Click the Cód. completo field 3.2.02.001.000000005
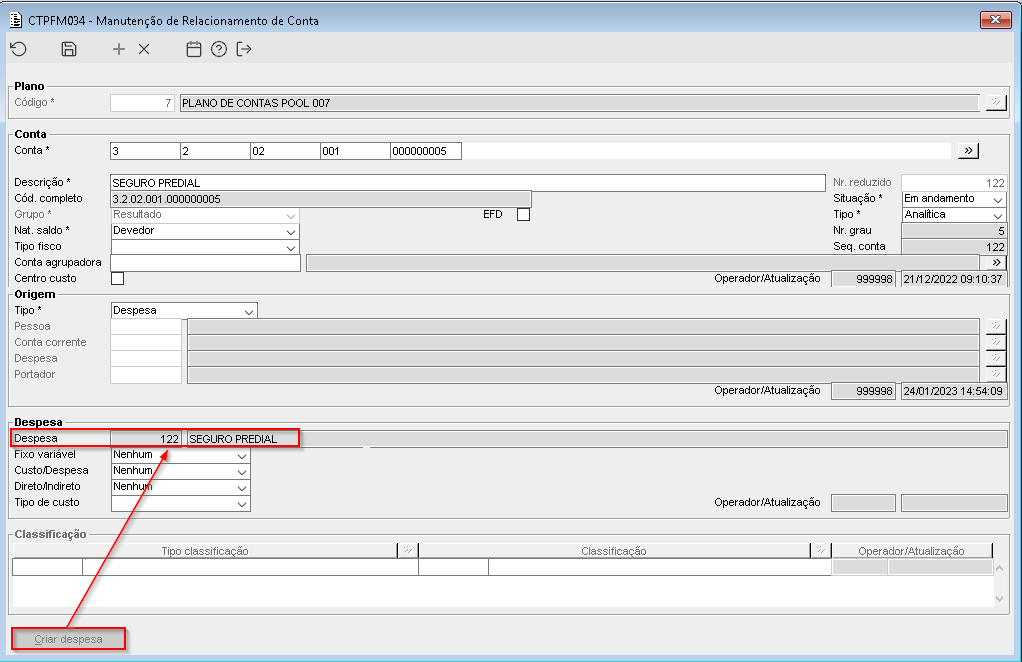This screenshot has height=662, width=1022. point(321,199)
